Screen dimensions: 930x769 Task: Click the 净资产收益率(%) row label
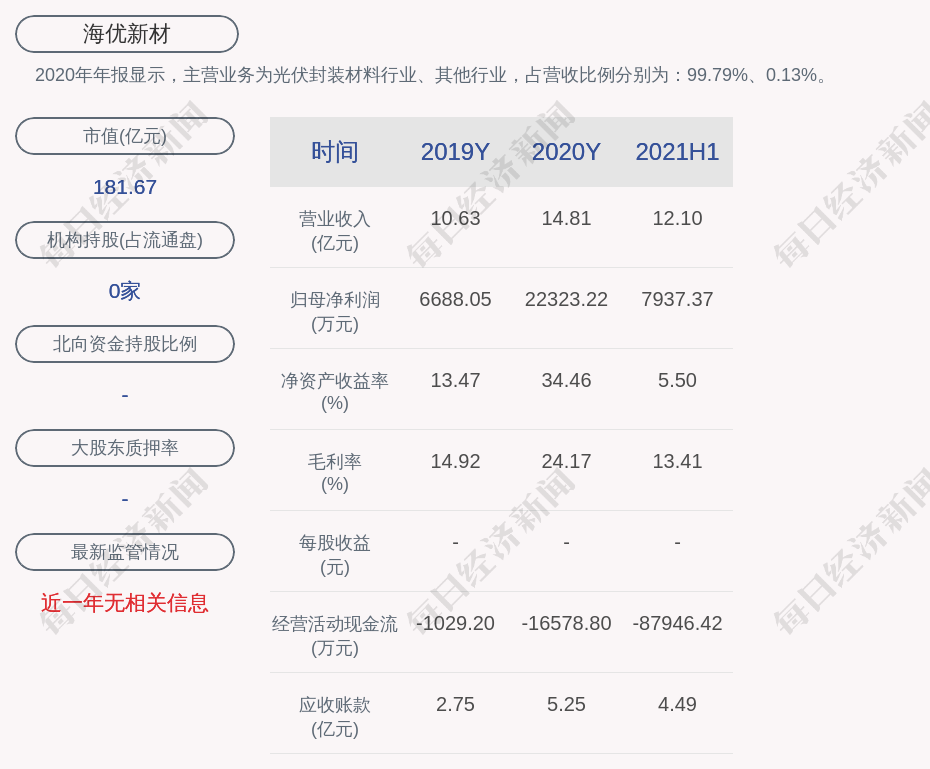pyautogui.click(x=335, y=392)
